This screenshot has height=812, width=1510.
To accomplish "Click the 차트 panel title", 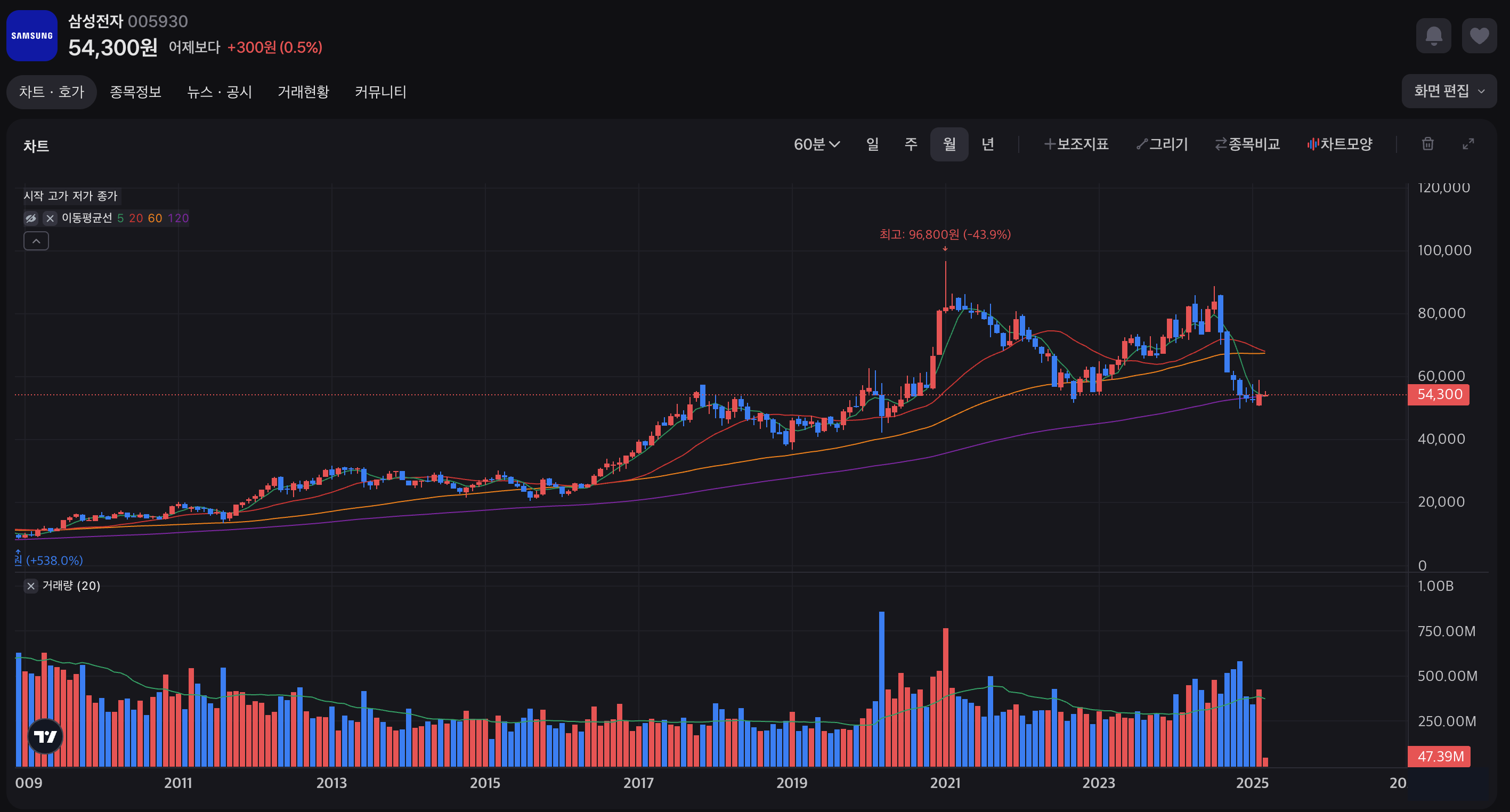I will (x=36, y=146).
